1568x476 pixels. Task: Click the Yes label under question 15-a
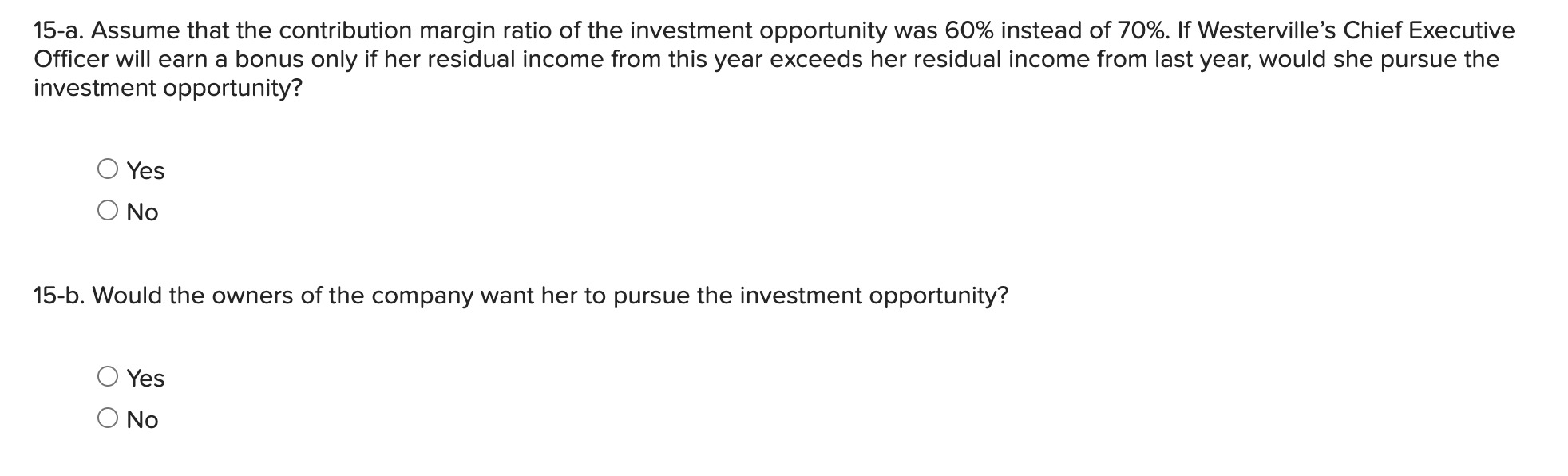point(145,169)
